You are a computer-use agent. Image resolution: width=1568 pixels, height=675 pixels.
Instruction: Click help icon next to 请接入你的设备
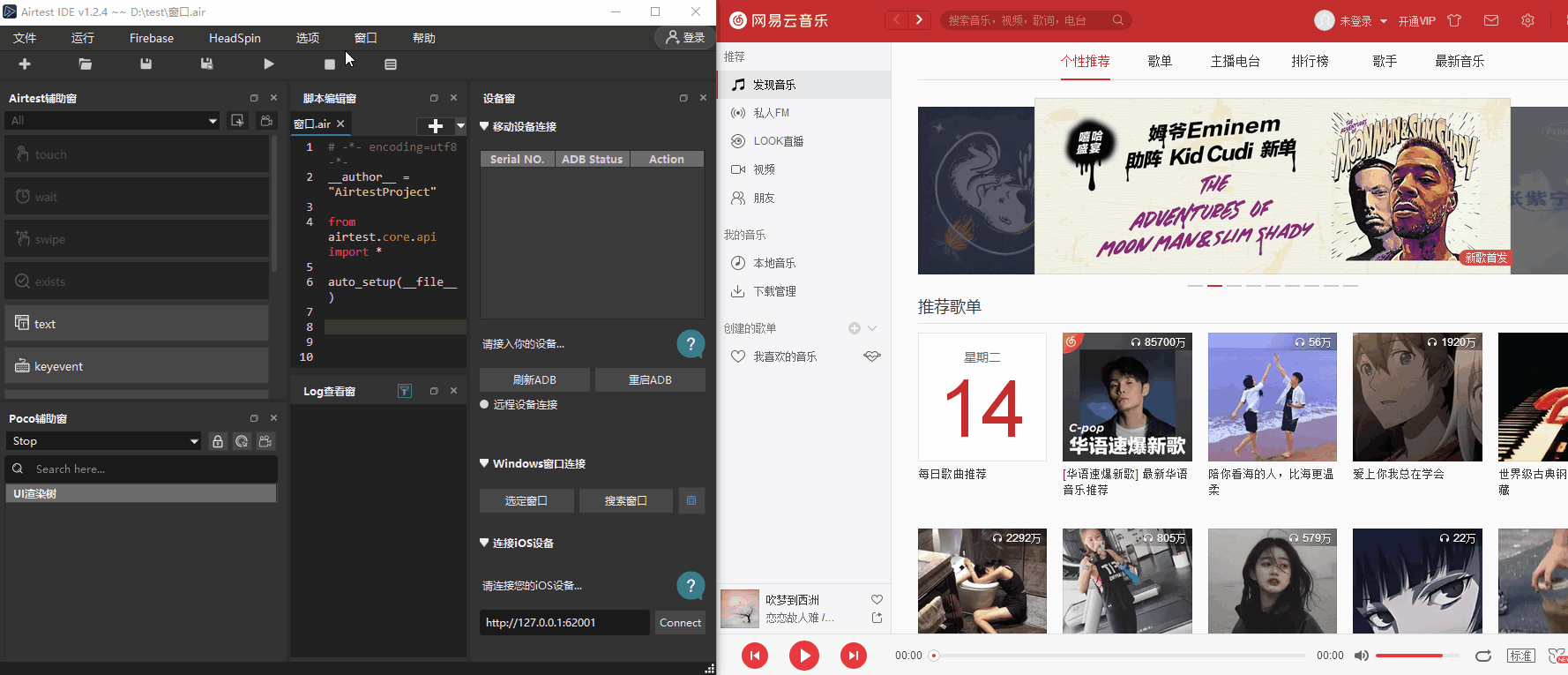691,343
